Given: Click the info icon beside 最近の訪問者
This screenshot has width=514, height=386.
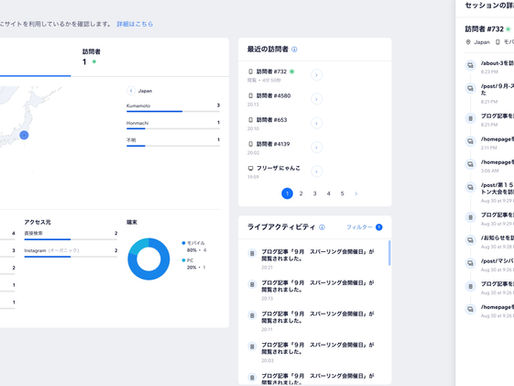Looking at the screenshot, I should coord(294,49).
